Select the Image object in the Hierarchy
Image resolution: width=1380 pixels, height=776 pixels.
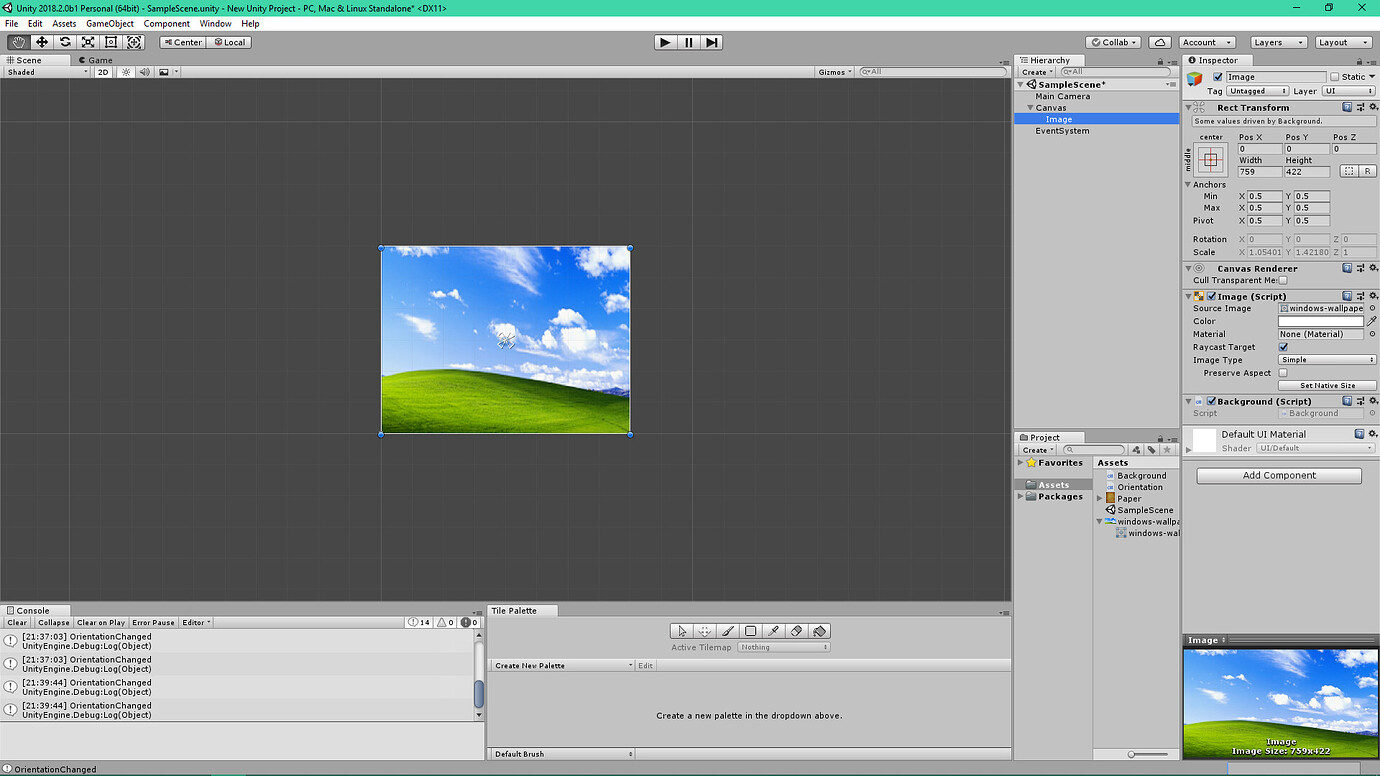1059,118
